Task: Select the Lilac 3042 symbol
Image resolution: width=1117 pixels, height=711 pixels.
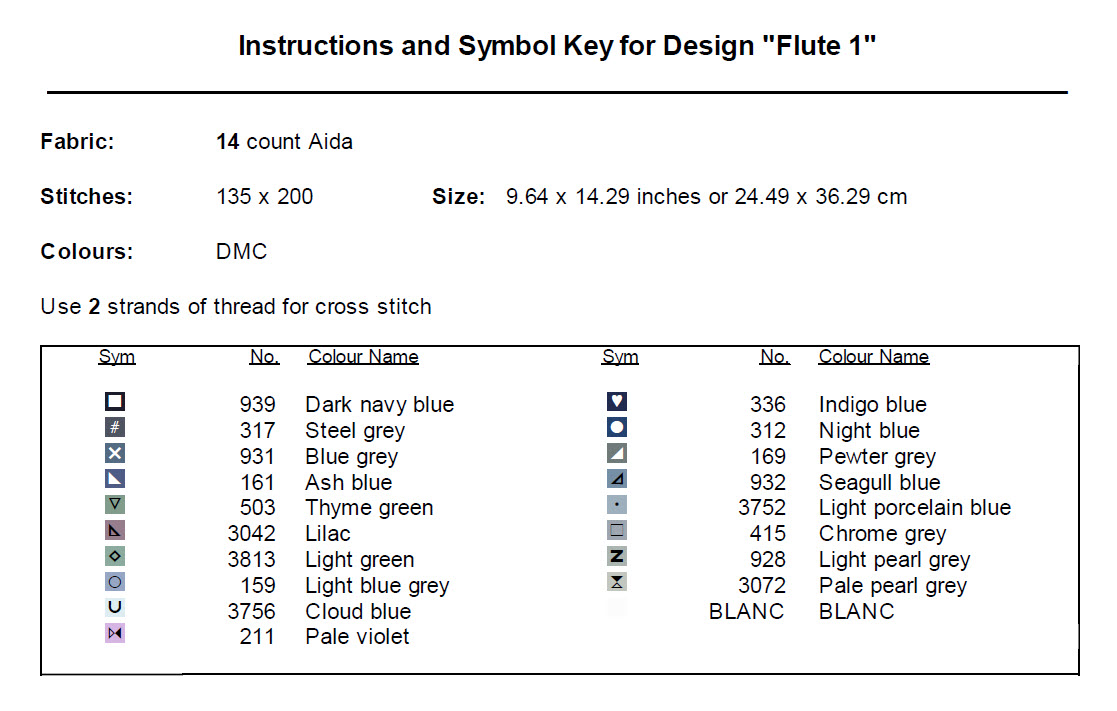Action: (x=115, y=531)
